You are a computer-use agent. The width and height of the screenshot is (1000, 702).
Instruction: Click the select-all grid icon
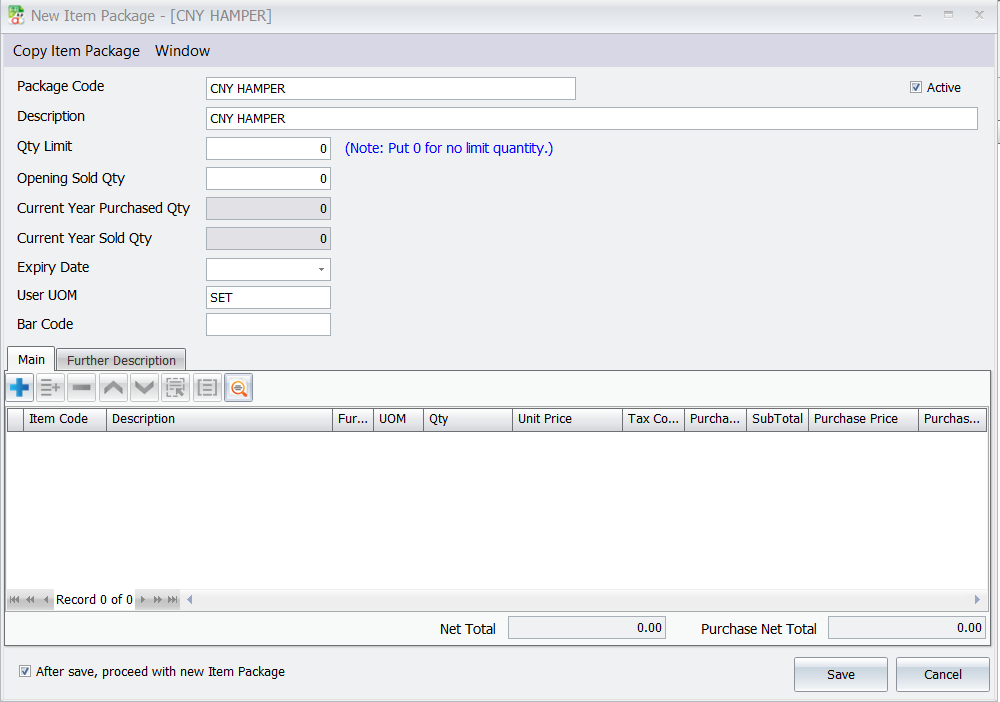176,387
